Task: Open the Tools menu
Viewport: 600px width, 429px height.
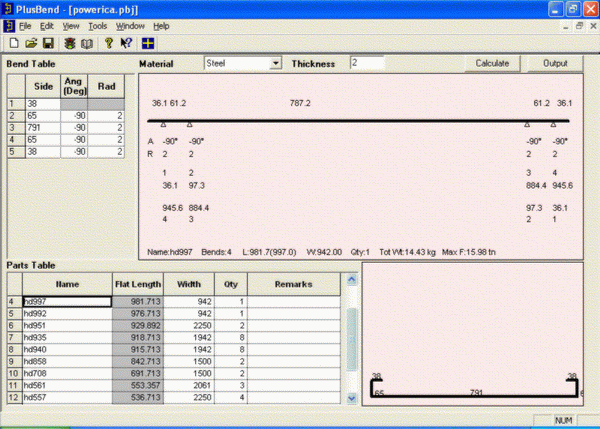Action: click(97, 25)
